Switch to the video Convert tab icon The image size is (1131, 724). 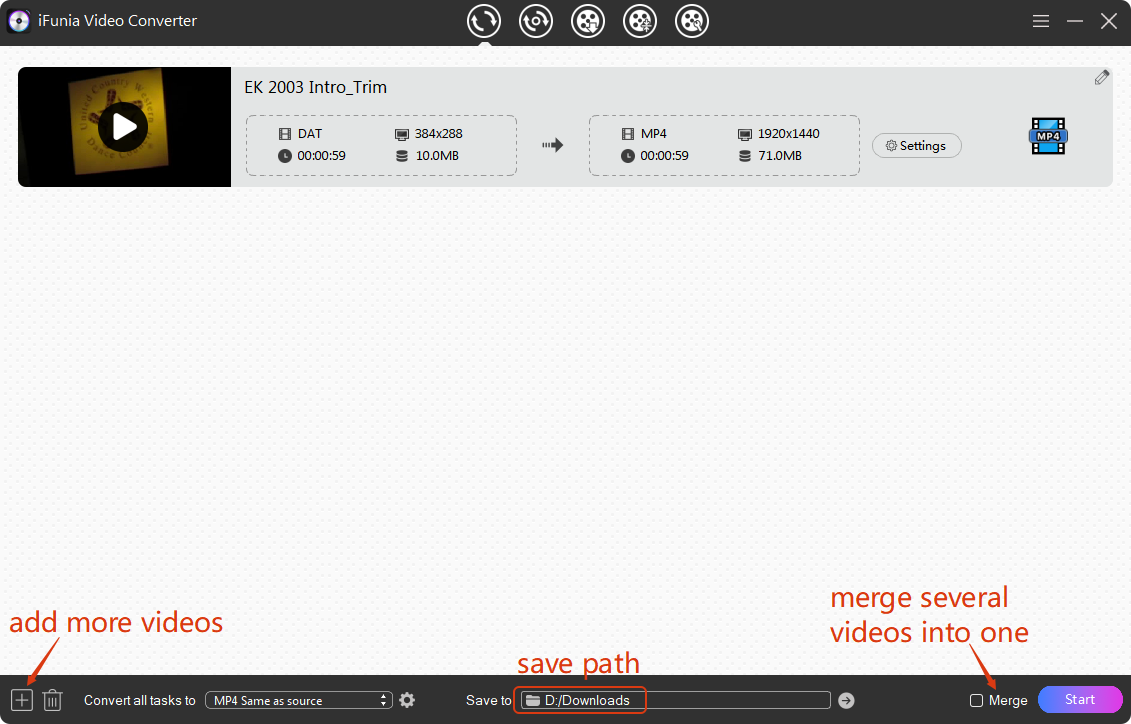pyautogui.click(x=484, y=21)
